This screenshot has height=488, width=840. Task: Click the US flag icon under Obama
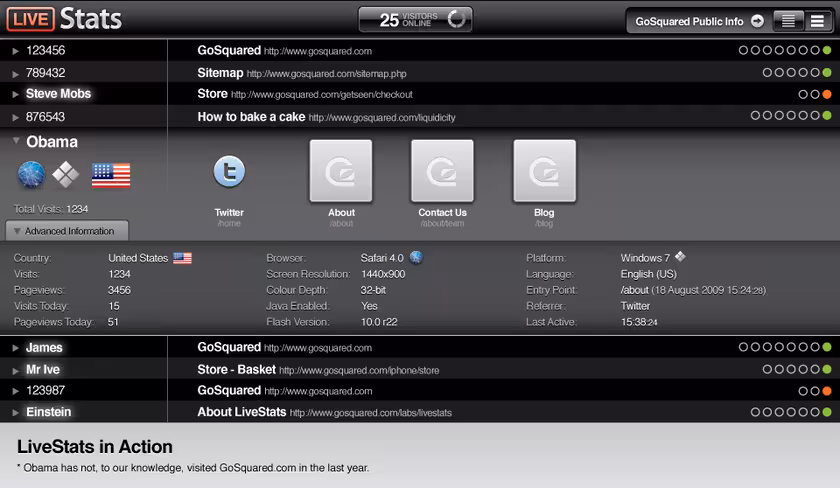tap(111, 175)
